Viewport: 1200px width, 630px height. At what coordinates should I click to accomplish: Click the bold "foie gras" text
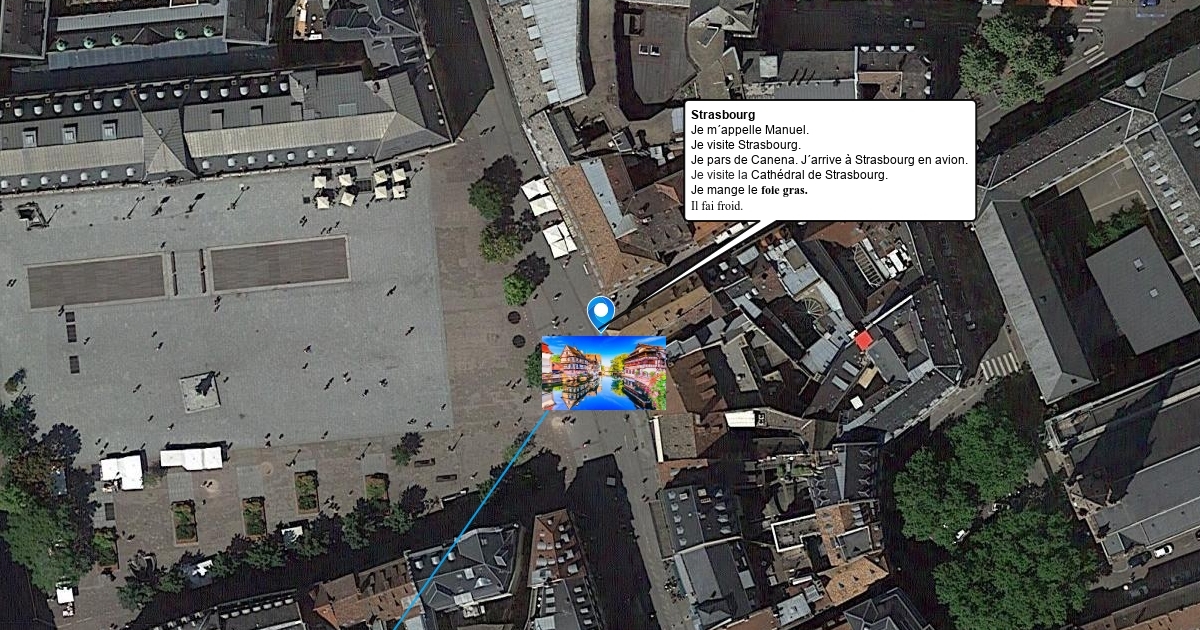pyautogui.click(x=784, y=190)
